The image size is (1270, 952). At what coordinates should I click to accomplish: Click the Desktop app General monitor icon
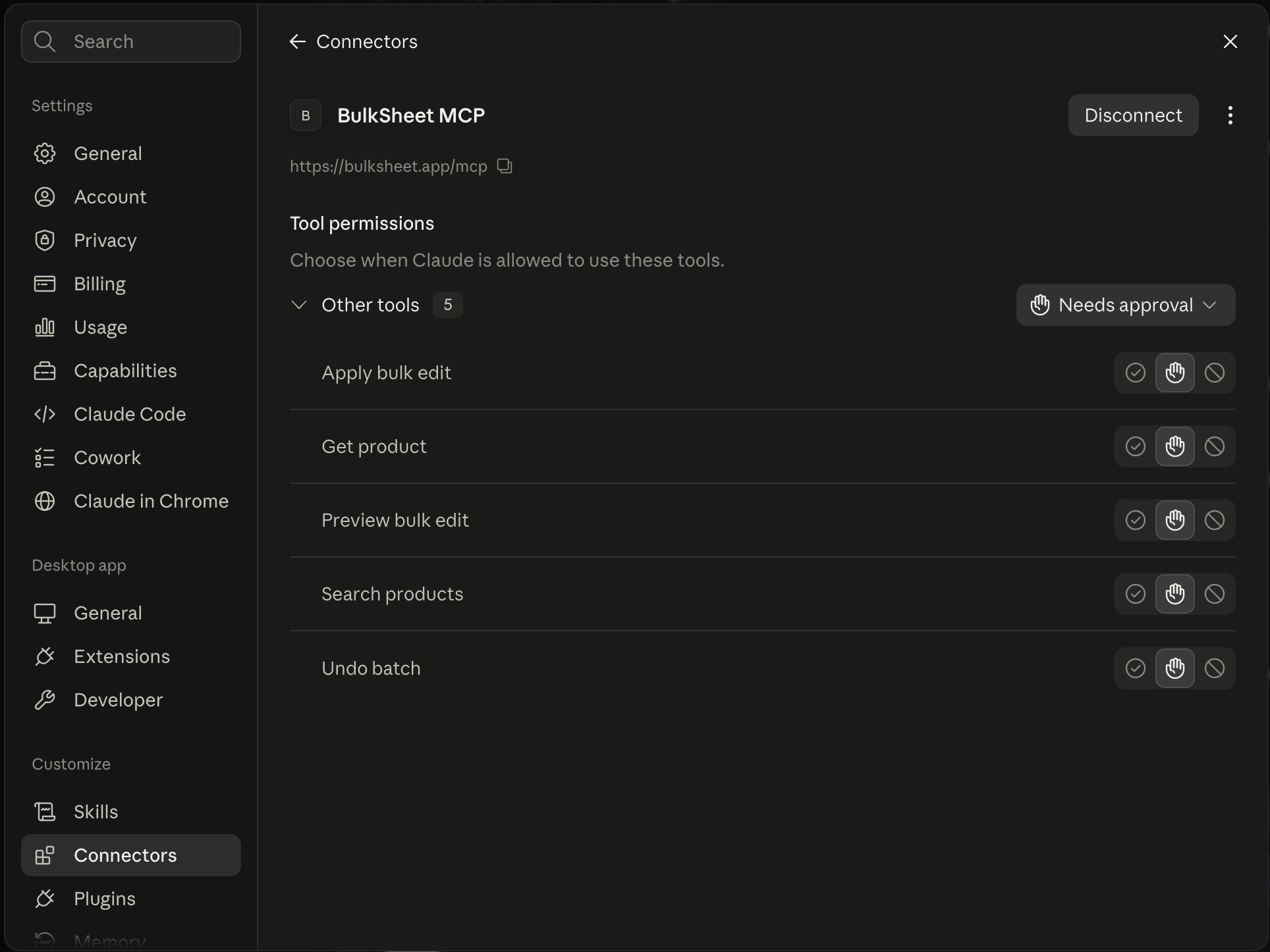[x=45, y=613]
